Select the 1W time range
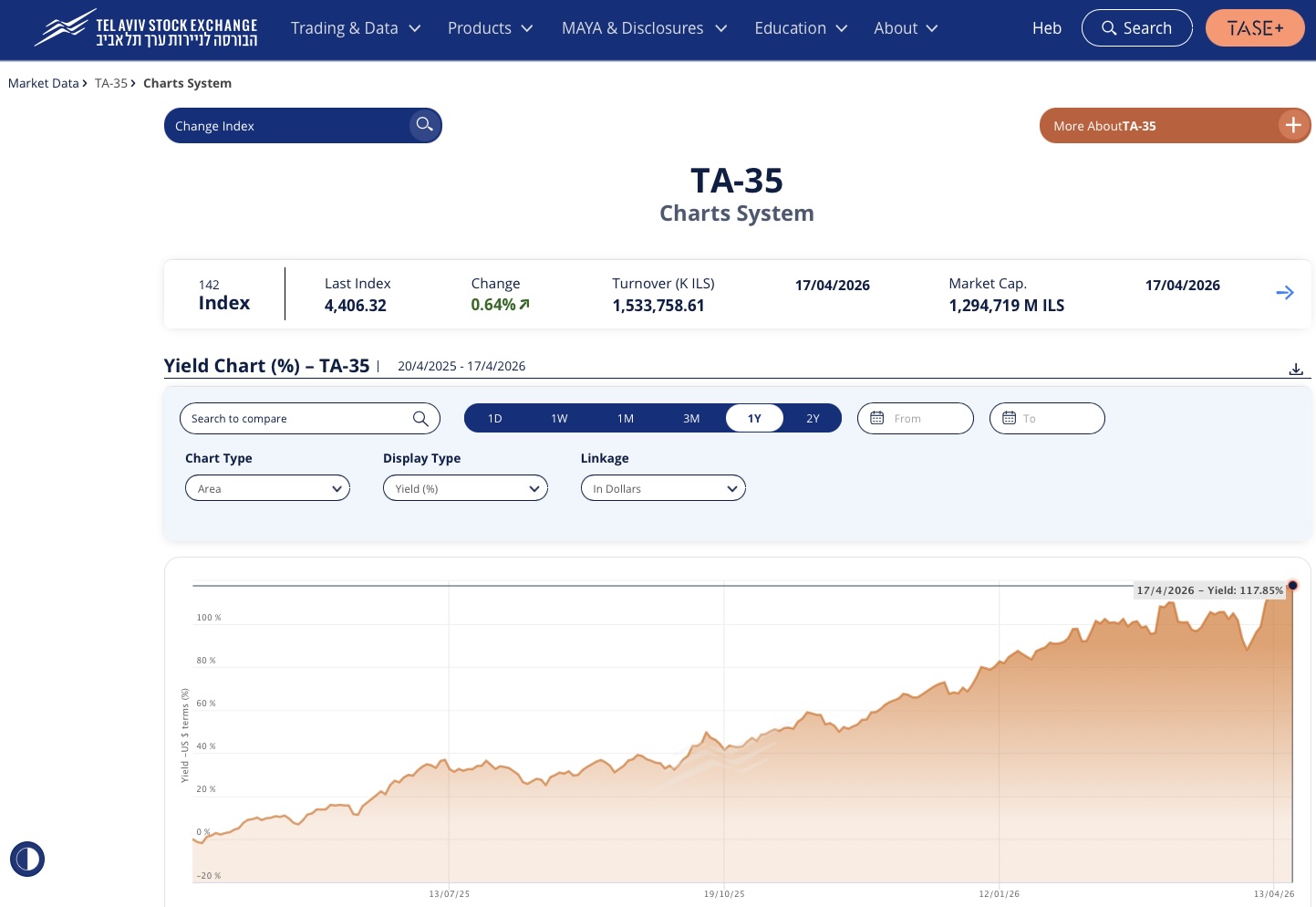Image resolution: width=1316 pixels, height=907 pixels. [x=559, y=419]
